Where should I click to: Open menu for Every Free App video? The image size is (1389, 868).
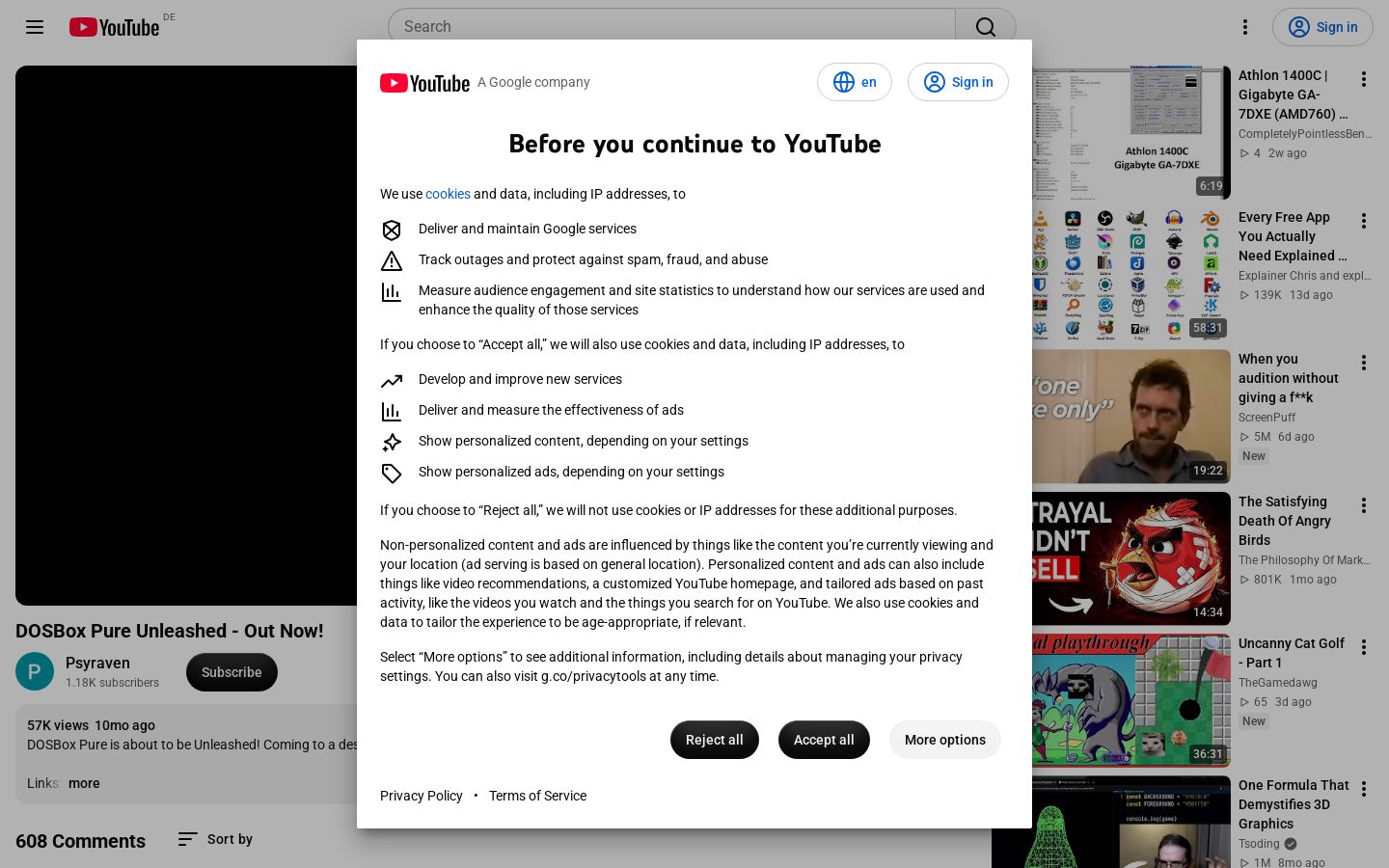point(1364,221)
